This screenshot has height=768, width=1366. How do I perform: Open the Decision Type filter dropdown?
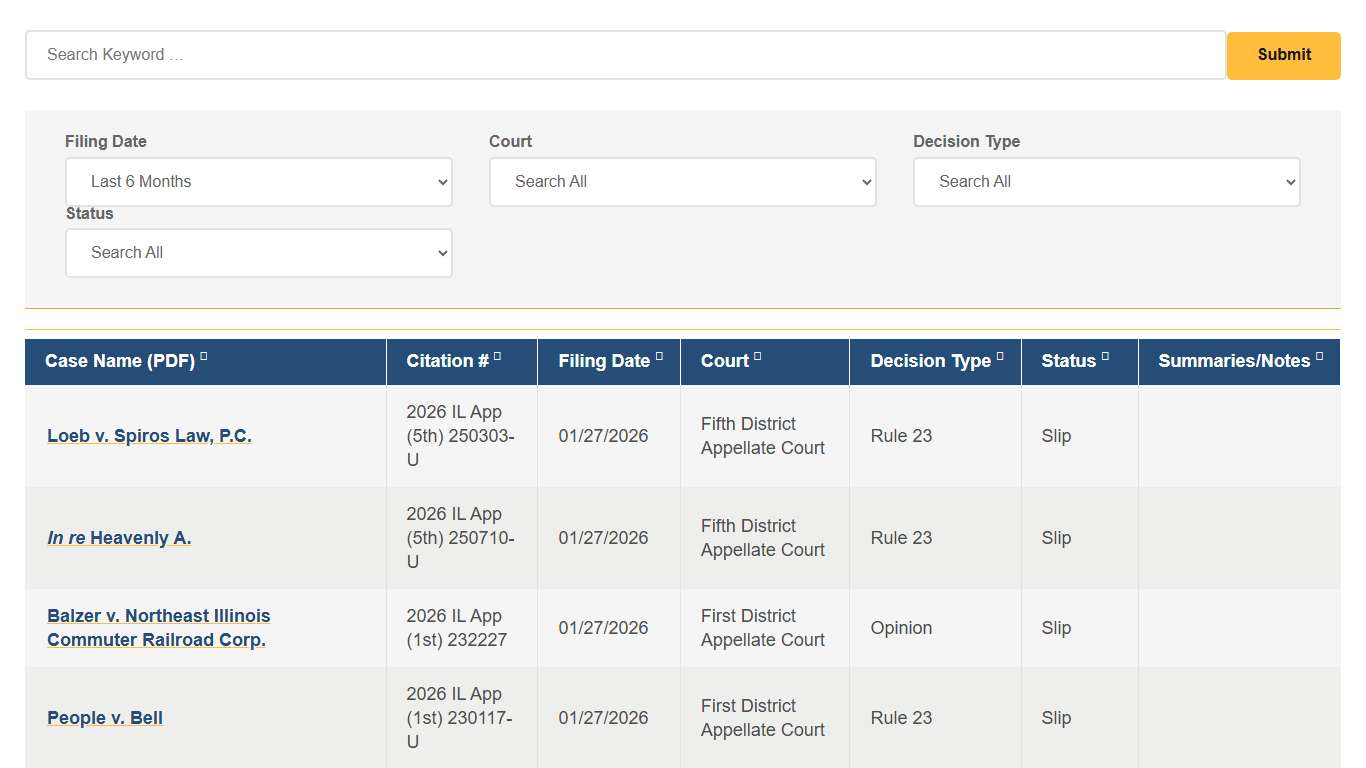[1106, 182]
